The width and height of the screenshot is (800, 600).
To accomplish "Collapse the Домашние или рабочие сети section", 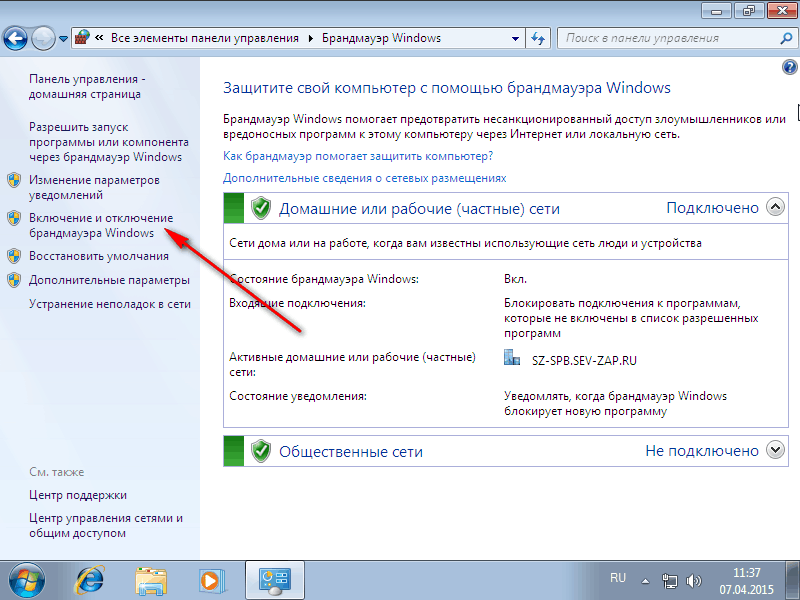I will (776, 208).
